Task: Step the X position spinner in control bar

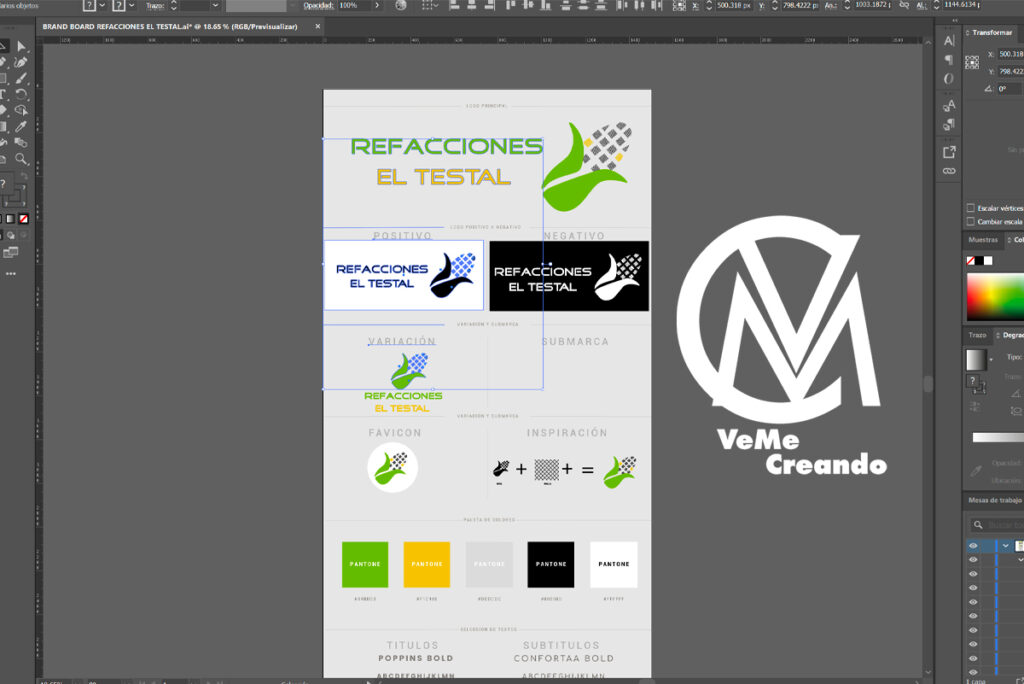Action: [x=709, y=5]
